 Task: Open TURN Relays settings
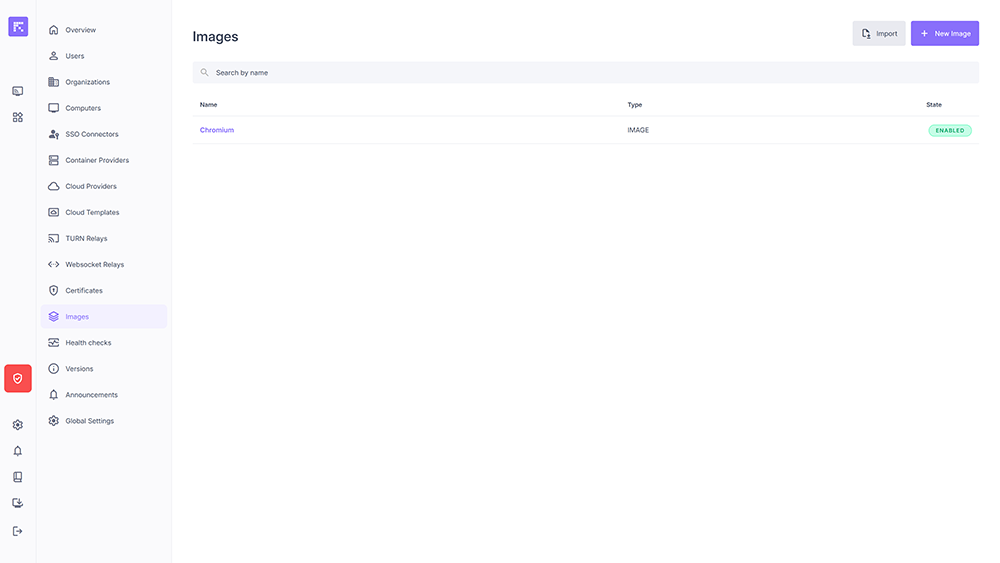86,238
